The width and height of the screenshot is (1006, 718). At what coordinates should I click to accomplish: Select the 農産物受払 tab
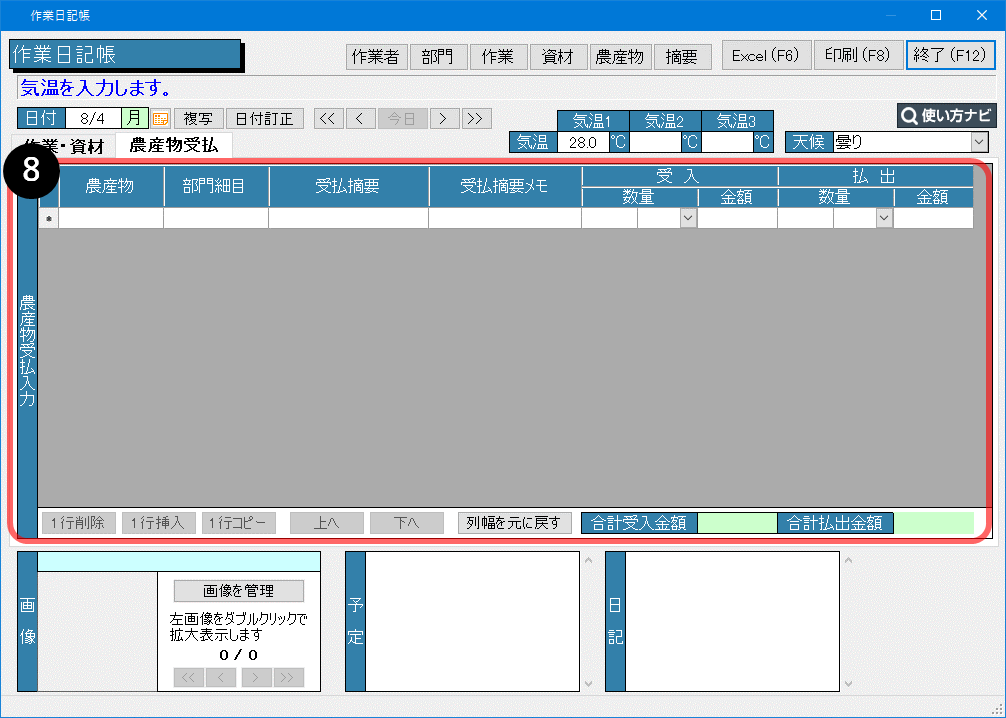click(173, 146)
